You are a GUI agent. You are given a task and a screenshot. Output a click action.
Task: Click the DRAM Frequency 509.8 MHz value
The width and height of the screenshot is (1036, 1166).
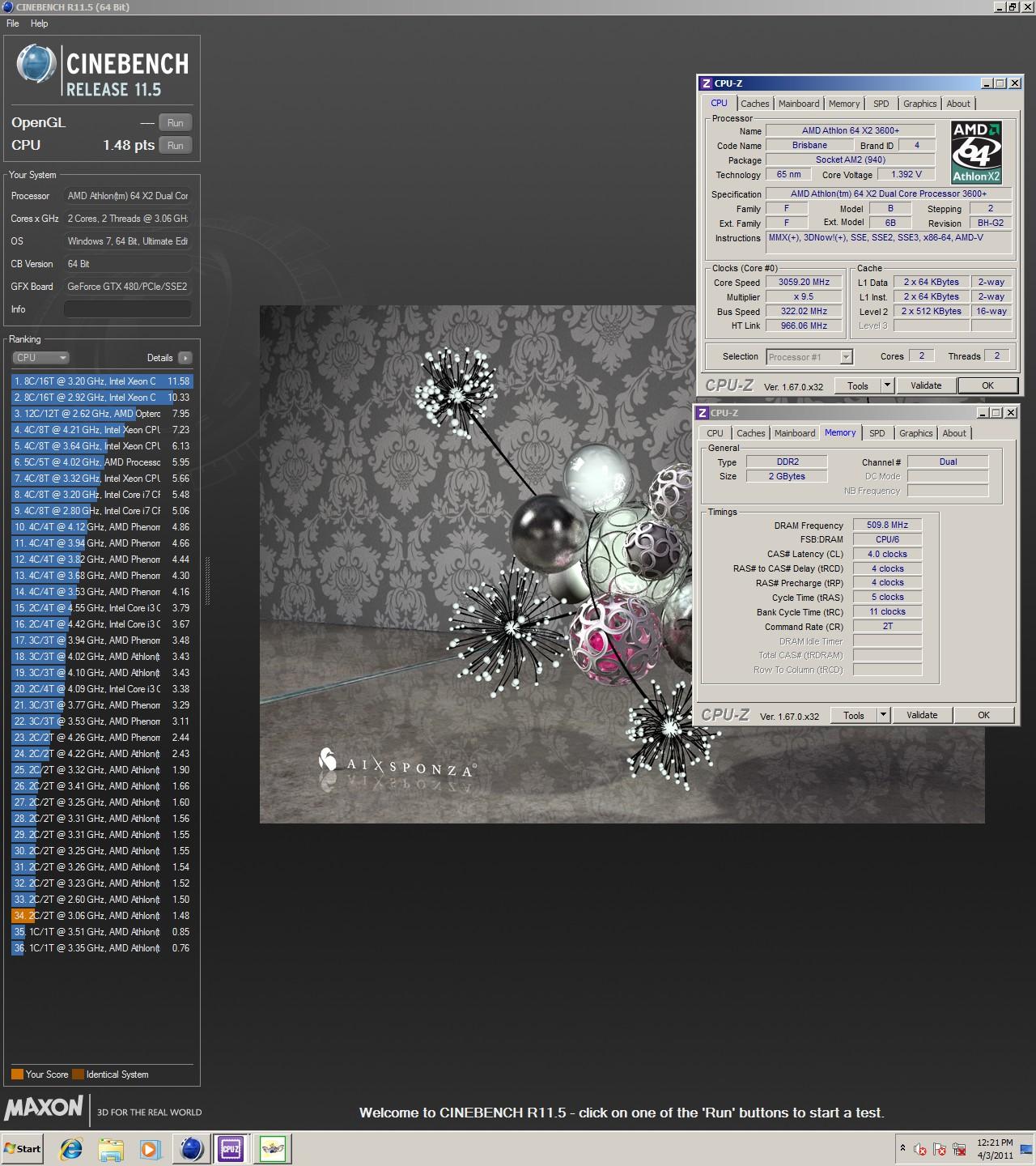coord(887,526)
